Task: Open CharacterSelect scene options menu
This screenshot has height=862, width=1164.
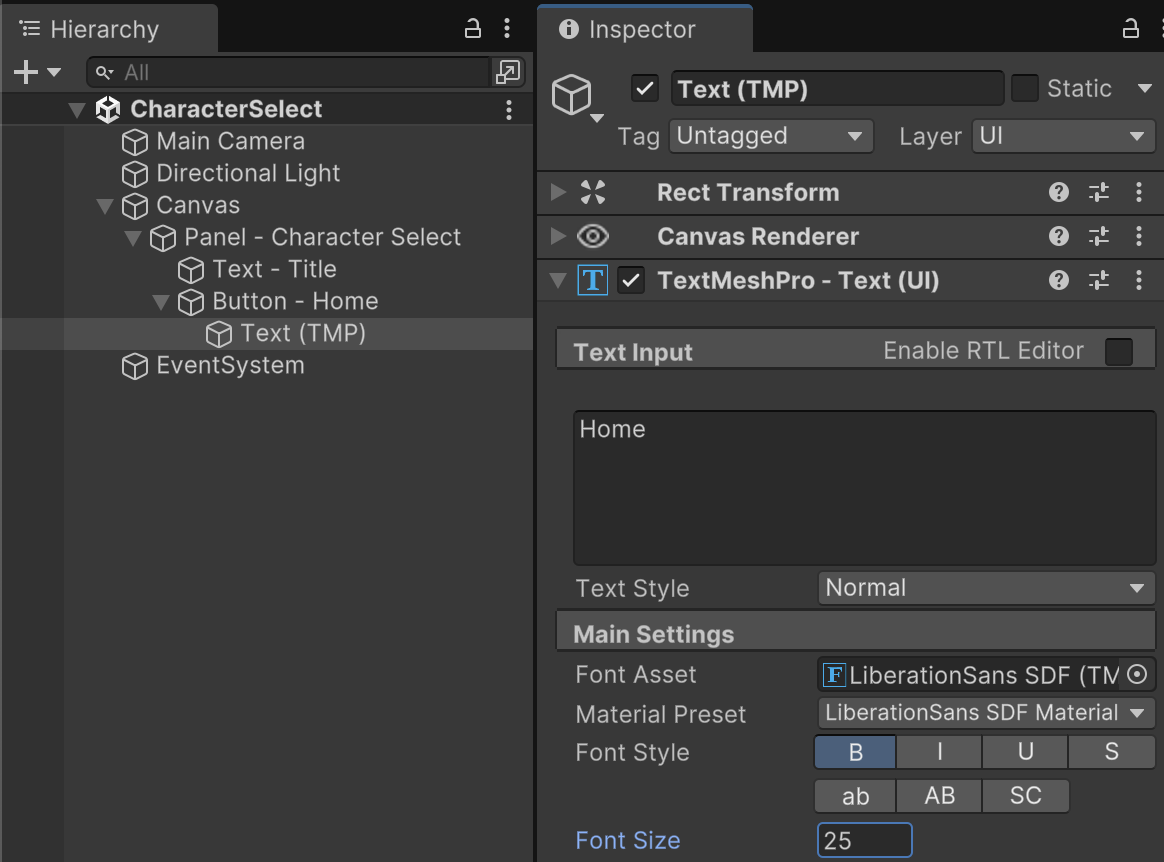Action: (x=509, y=110)
